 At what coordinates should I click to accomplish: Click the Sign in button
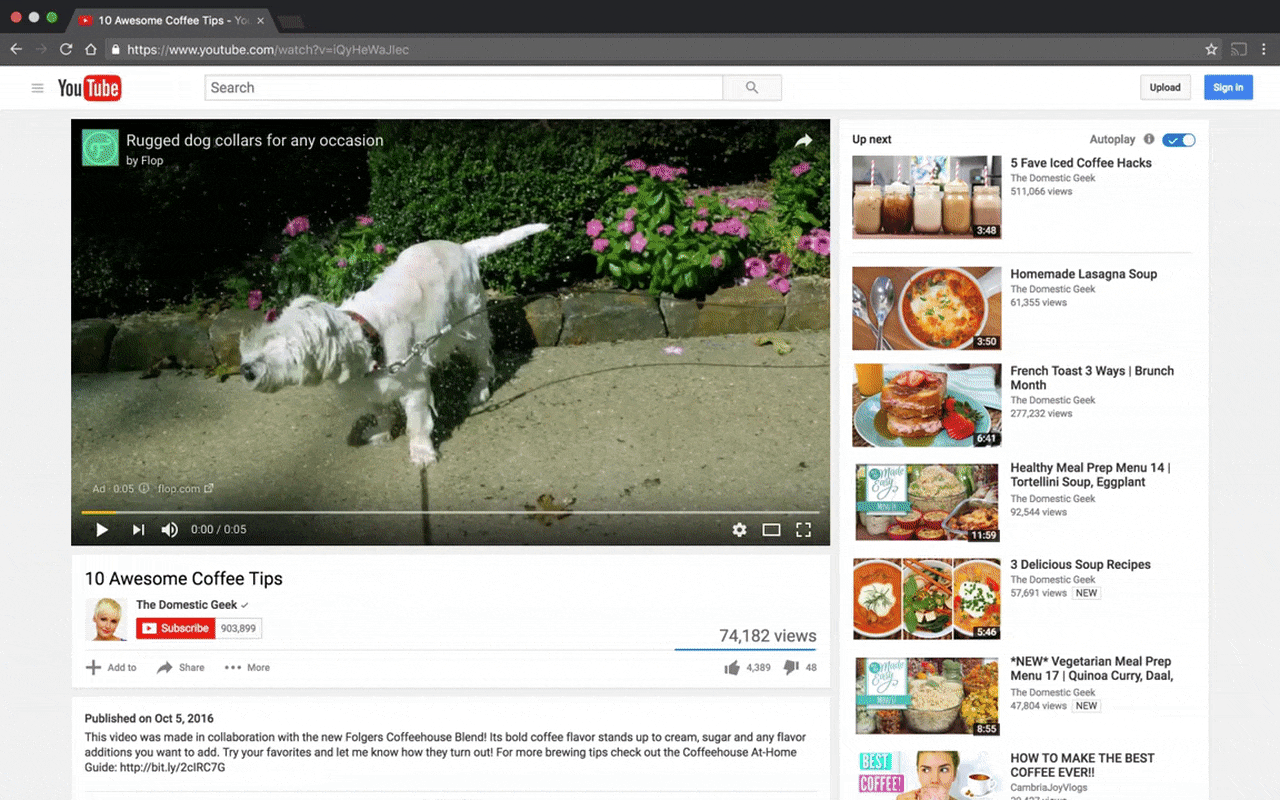pos(1228,88)
